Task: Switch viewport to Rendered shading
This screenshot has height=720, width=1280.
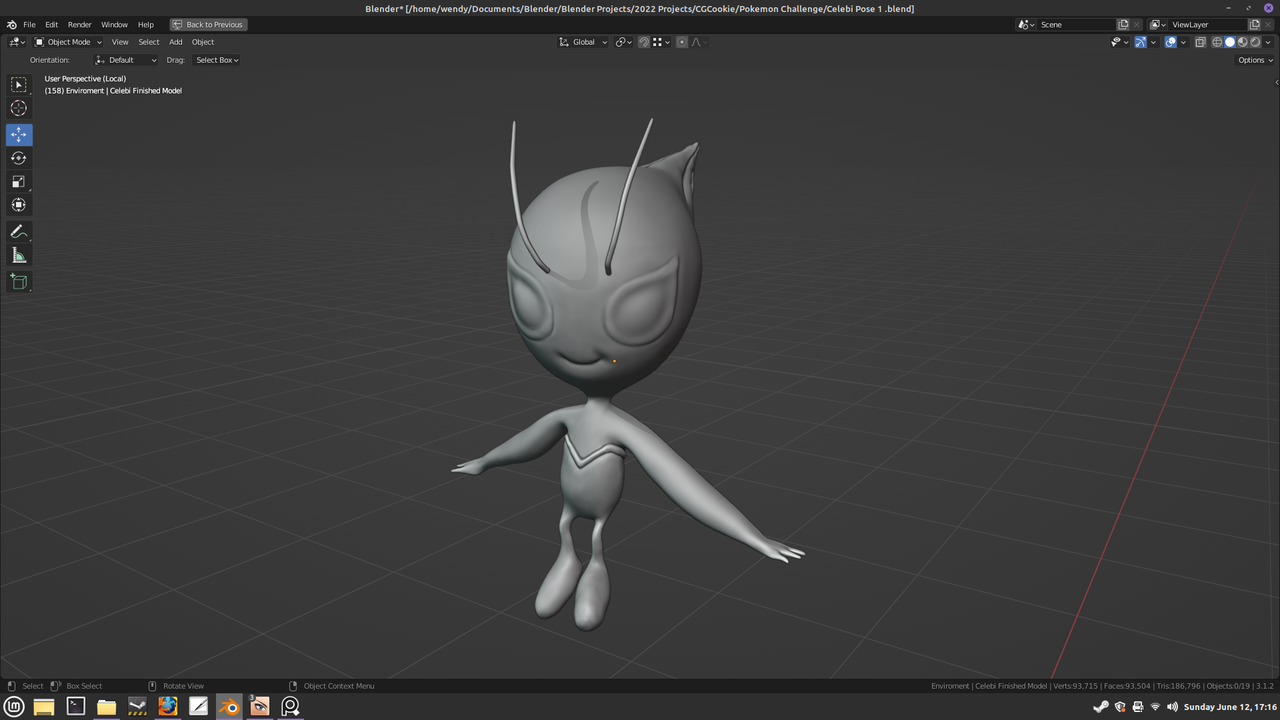Action: (1255, 41)
